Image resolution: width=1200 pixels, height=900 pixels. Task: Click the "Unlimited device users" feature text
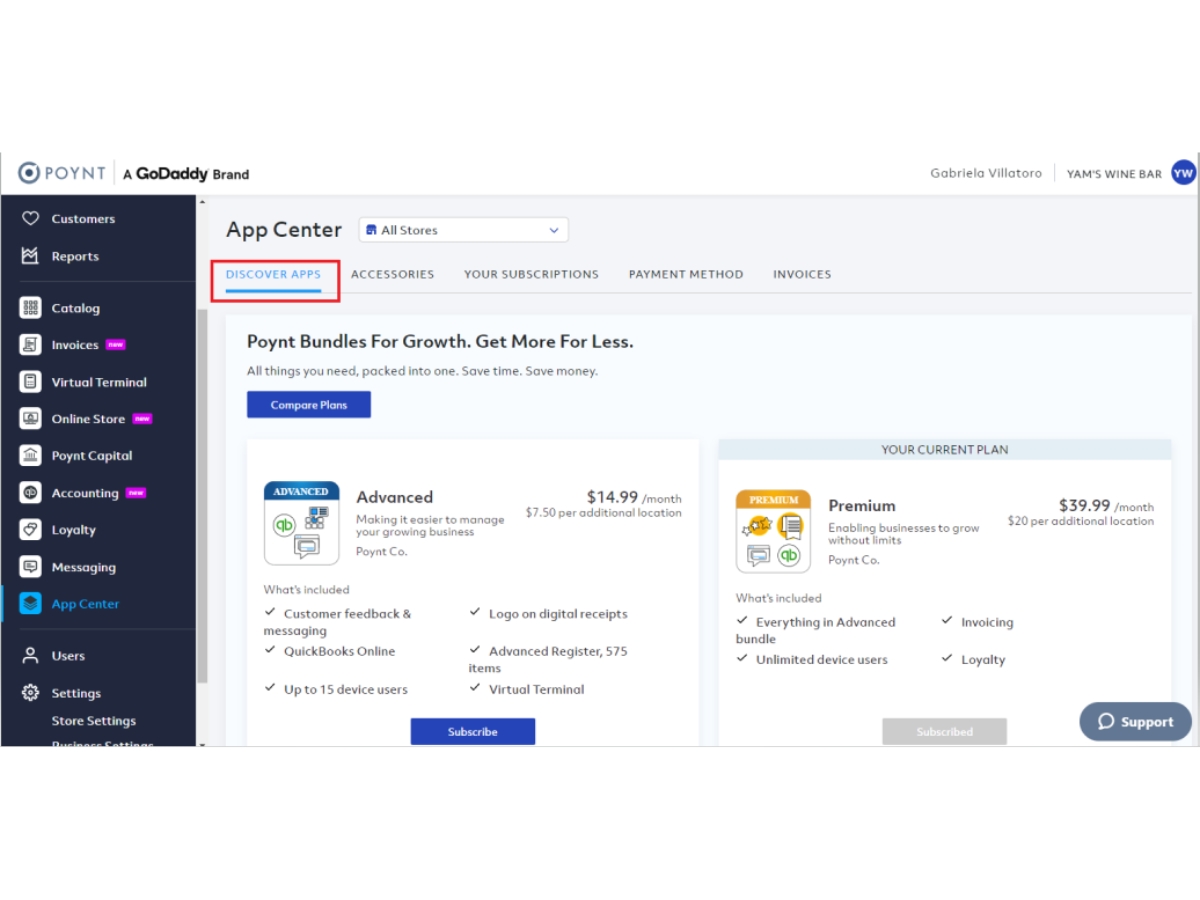click(x=822, y=660)
